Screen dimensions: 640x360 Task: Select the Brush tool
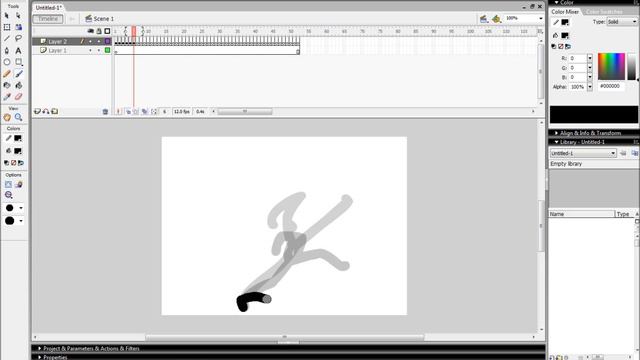tap(18, 74)
